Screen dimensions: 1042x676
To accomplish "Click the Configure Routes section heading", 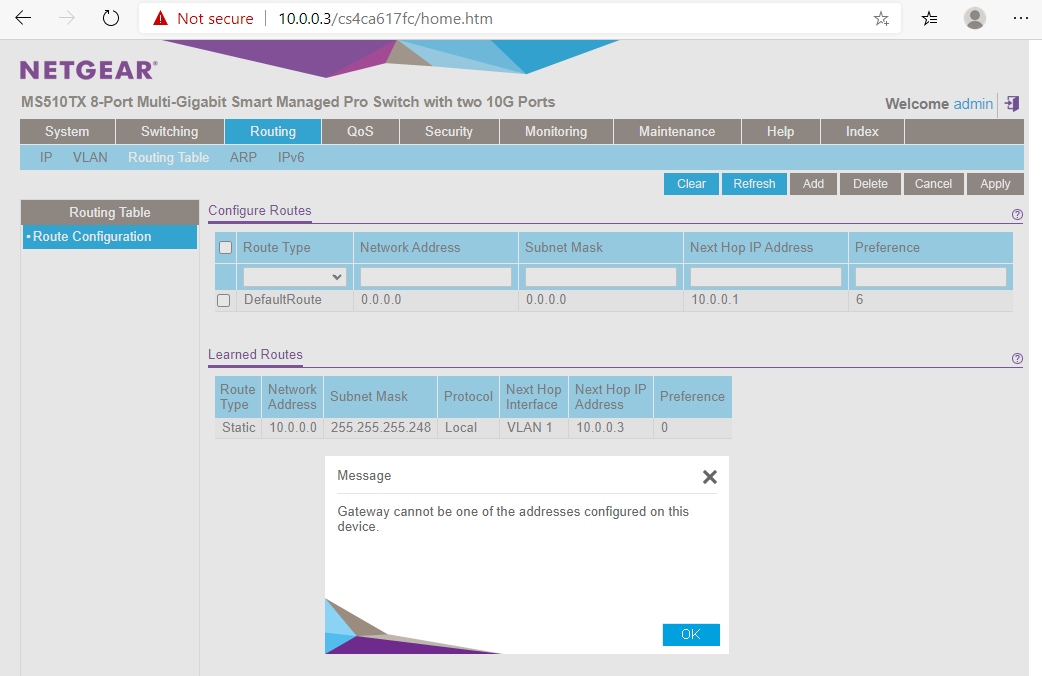I will tap(260, 211).
